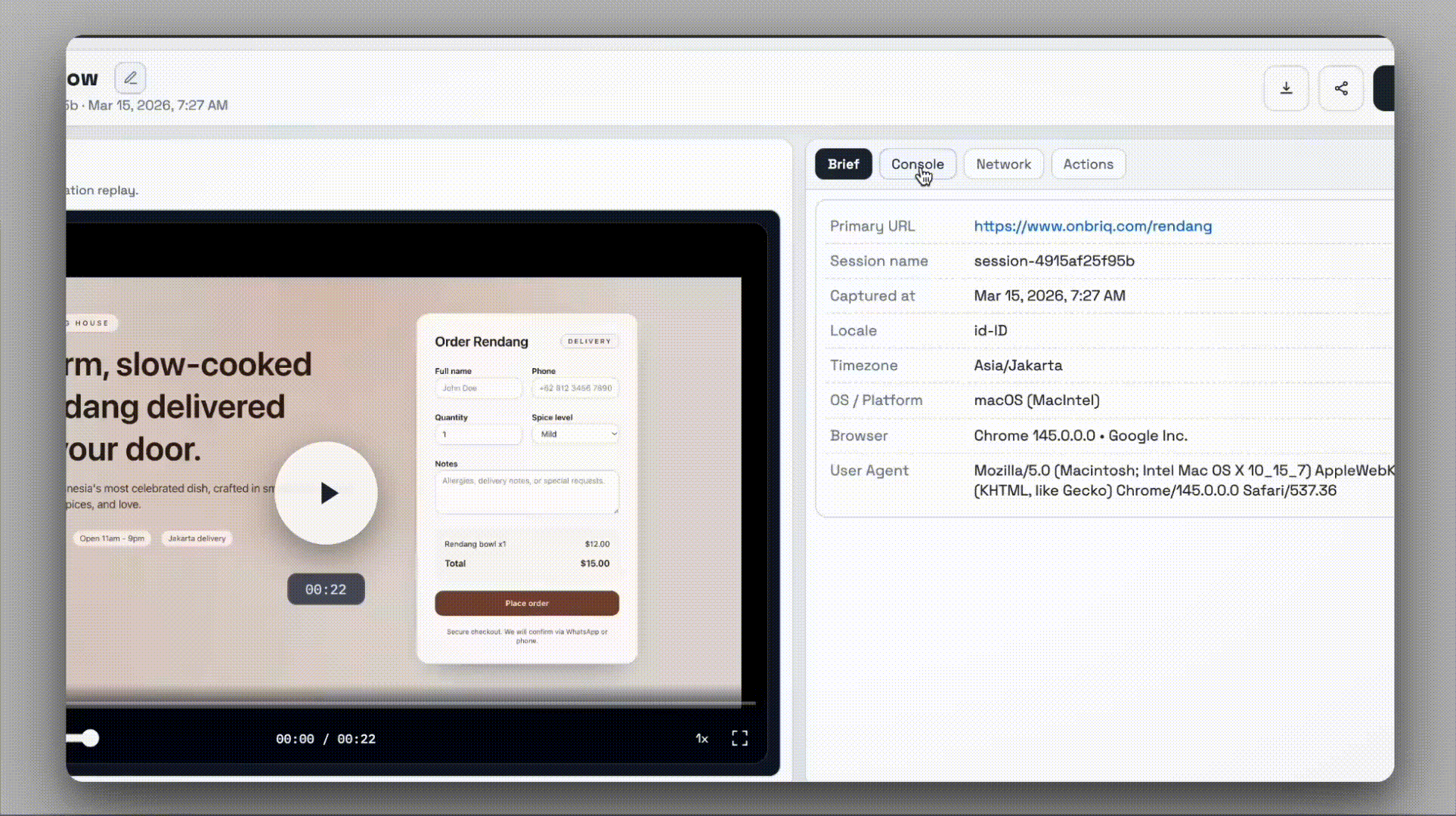
Task: Click the Delivery badge on order form
Action: point(589,342)
